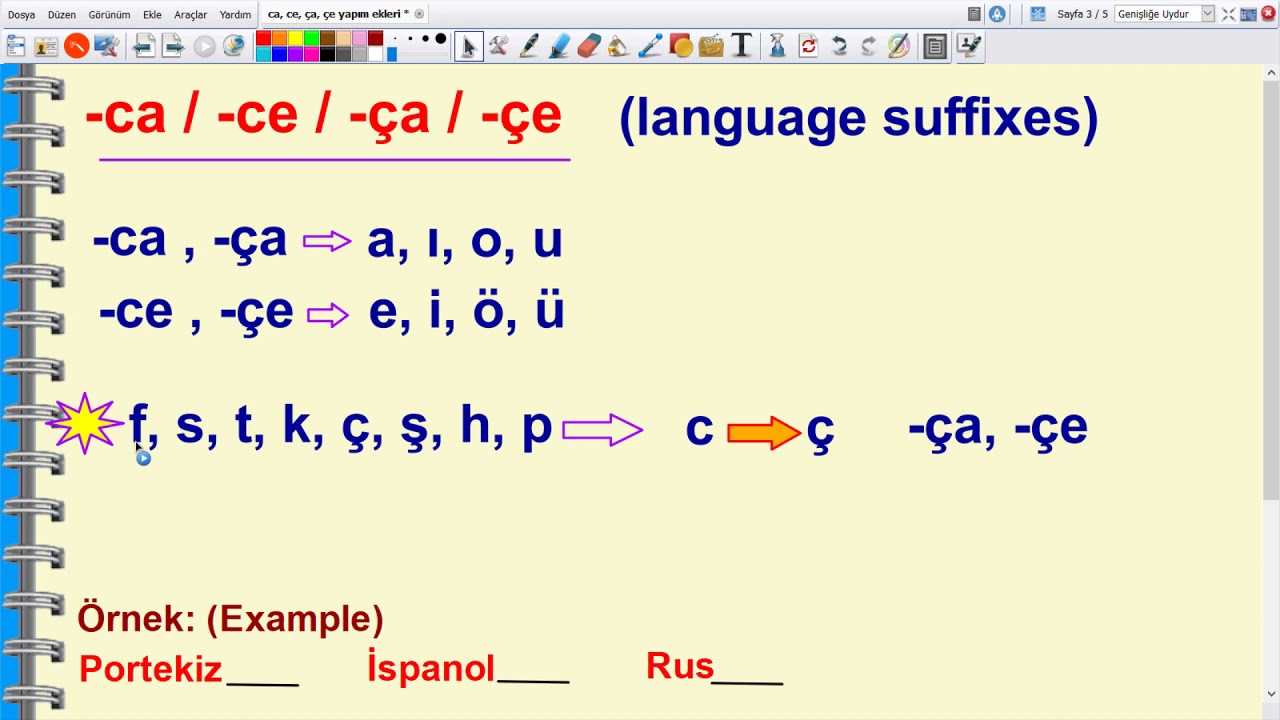This screenshot has height=720, width=1280.
Task: Choose the thickest line width dot
Action: click(440, 39)
